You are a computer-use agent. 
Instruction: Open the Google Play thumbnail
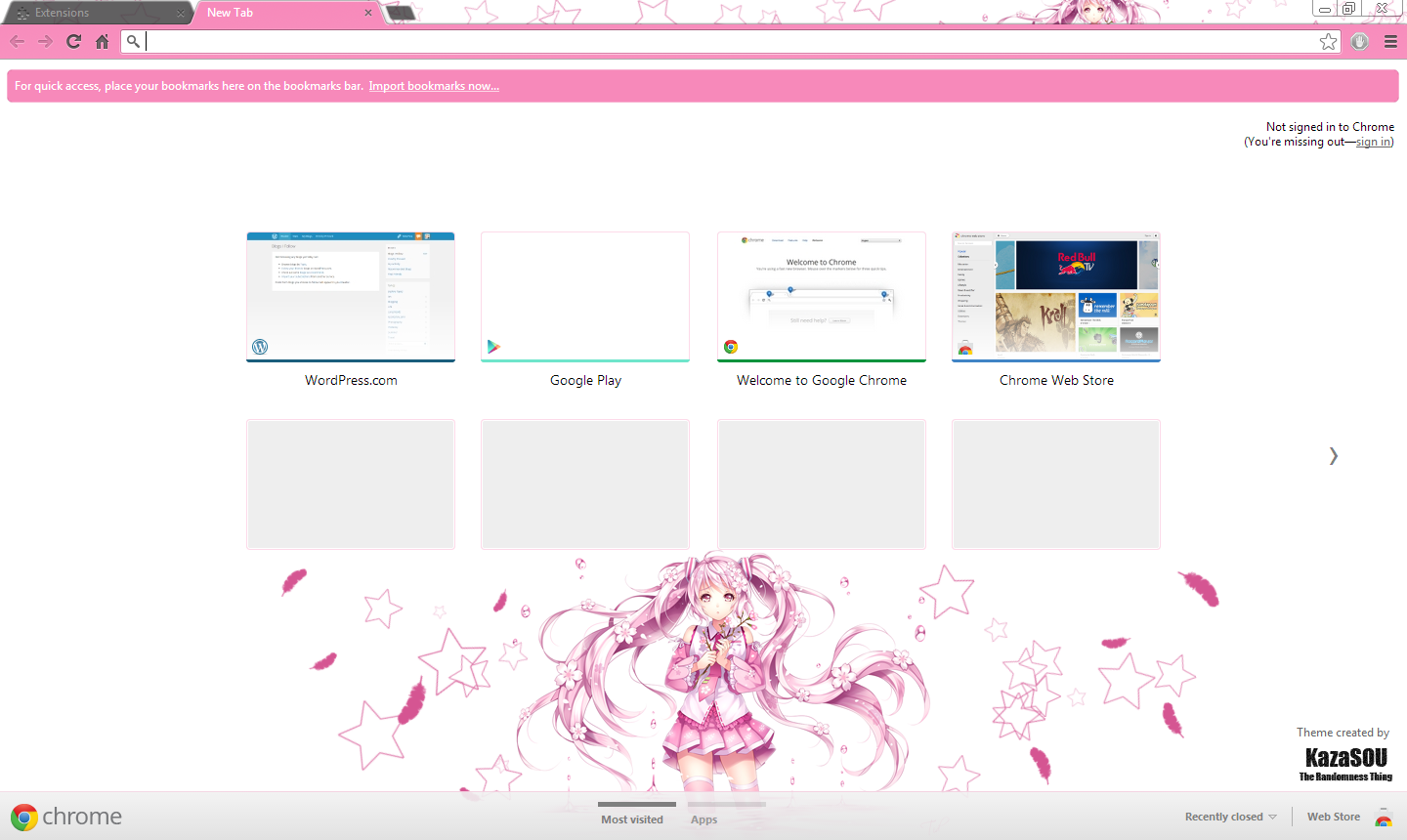coord(585,297)
